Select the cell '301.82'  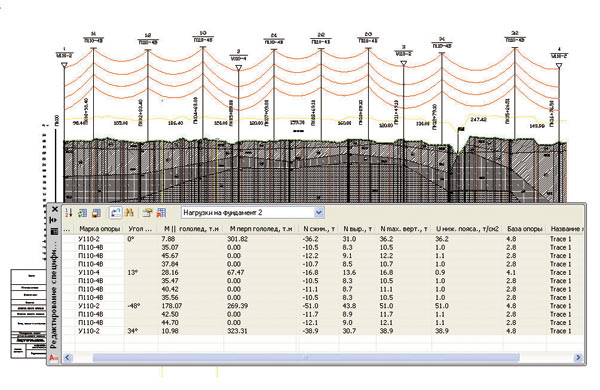[238, 239]
